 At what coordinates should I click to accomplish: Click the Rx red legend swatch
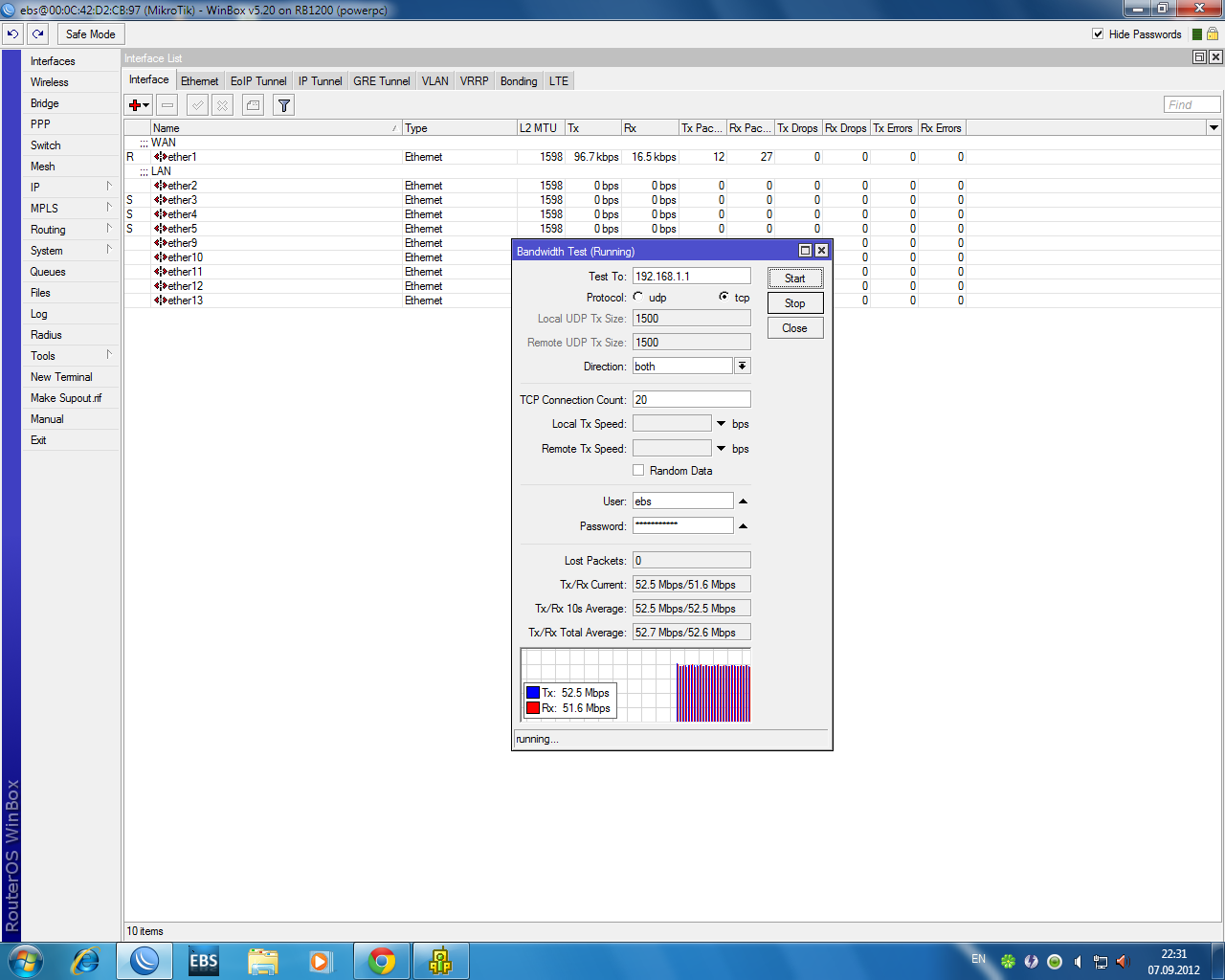point(533,708)
